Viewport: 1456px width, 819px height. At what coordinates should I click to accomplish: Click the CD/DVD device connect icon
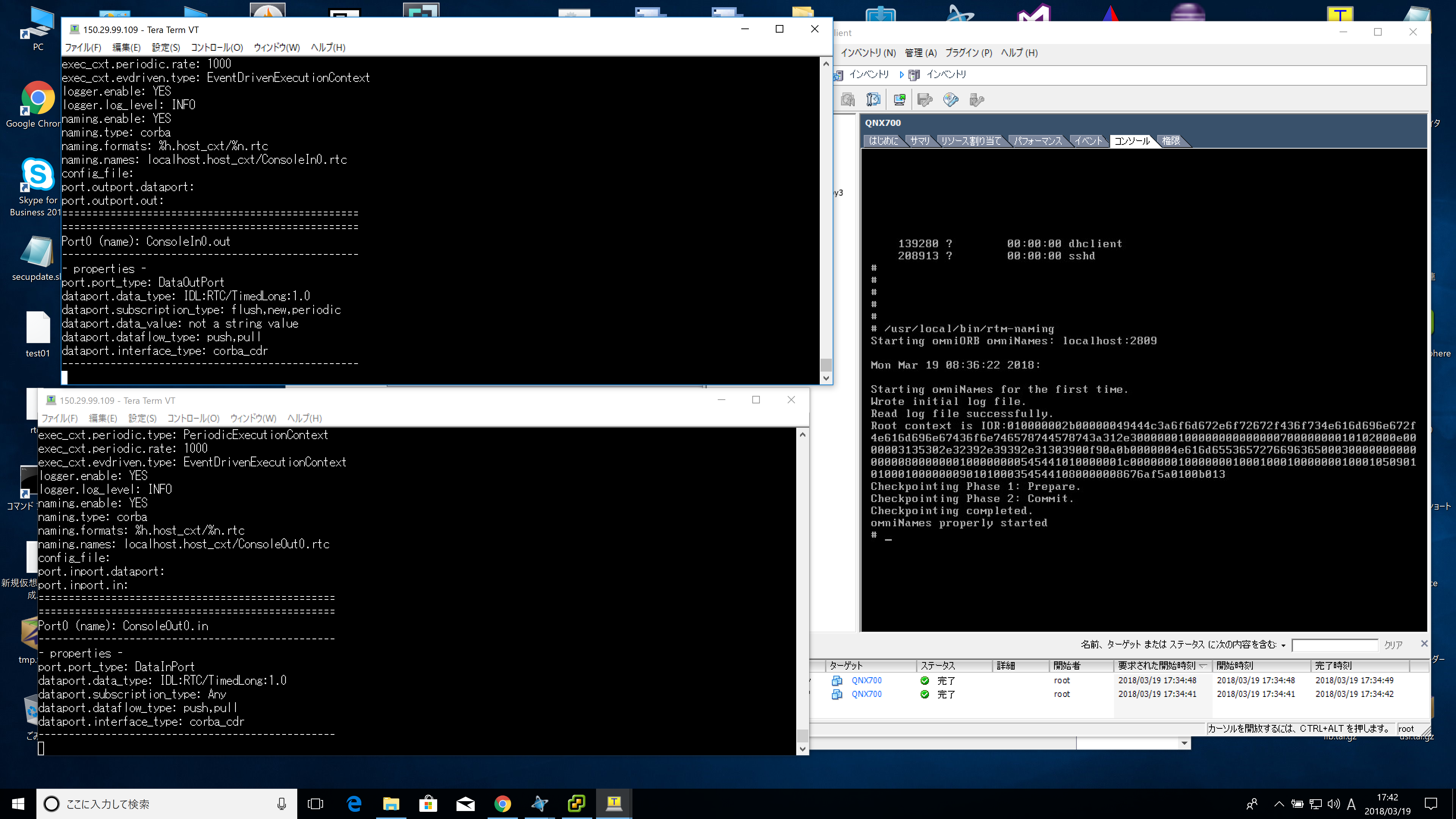951,100
